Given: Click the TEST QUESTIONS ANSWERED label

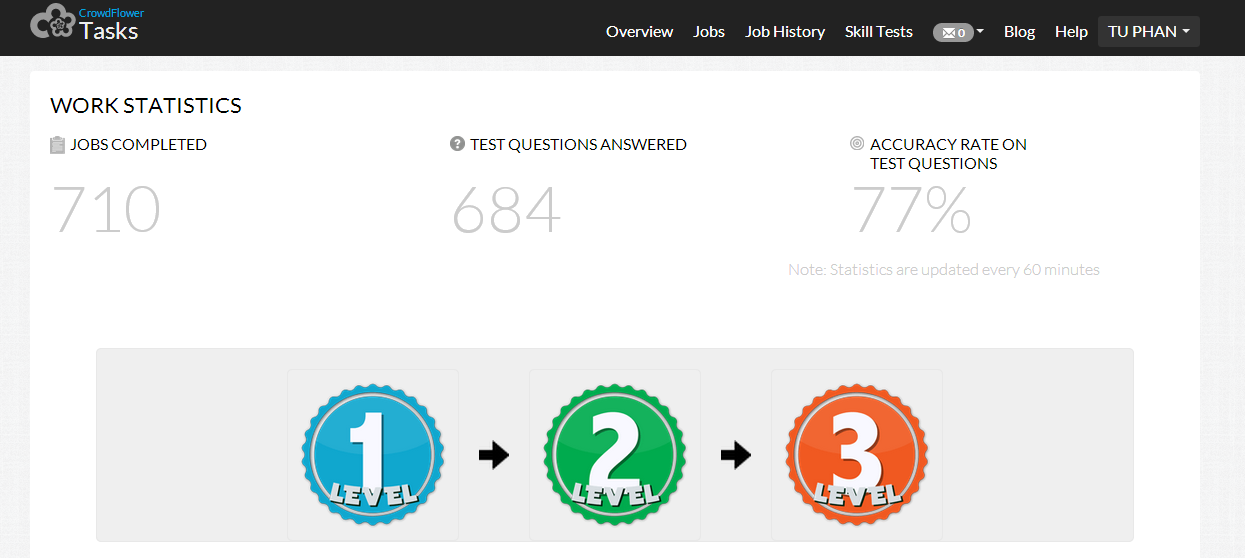Looking at the screenshot, I should point(578,144).
